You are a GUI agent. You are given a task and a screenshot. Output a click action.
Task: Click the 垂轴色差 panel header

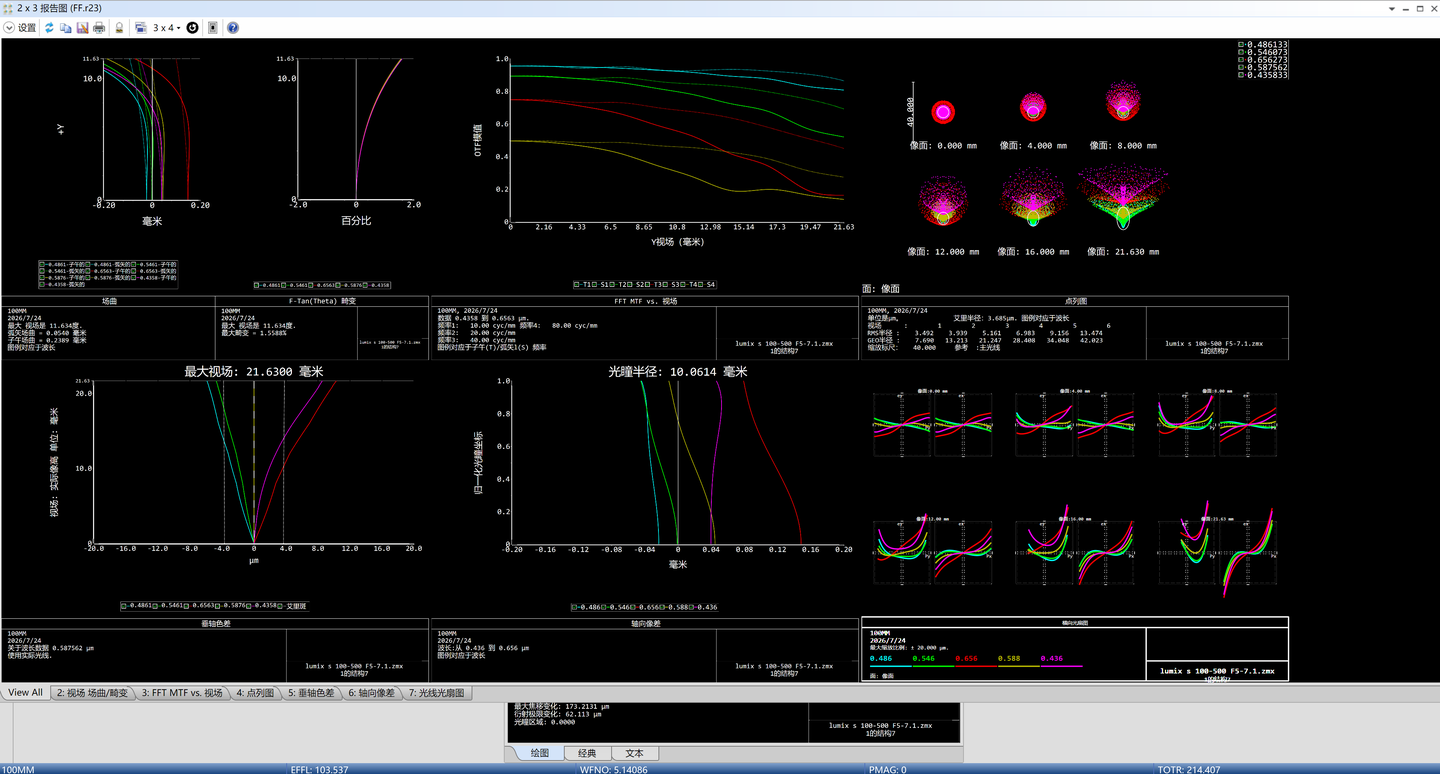click(216, 623)
